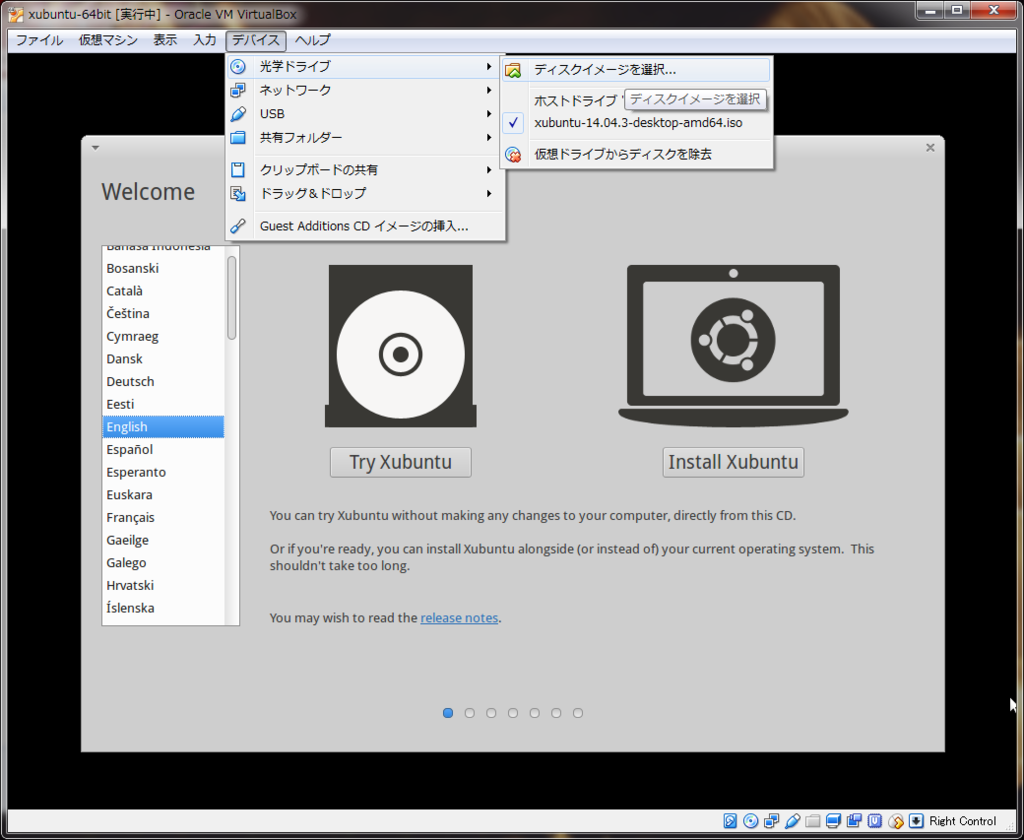This screenshot has width=1024, height=840.
Task: Select the first installer page dot
Action: 448,713
